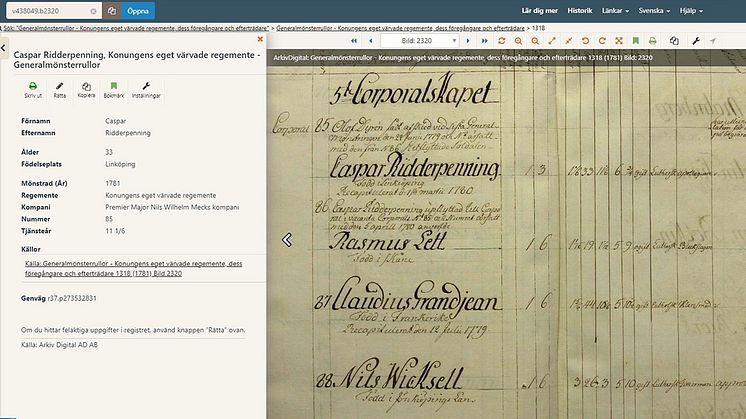Close the record panel with orange X
This screenshot has width=746, height=419.
pyautogui.click(x=260, y=39)
